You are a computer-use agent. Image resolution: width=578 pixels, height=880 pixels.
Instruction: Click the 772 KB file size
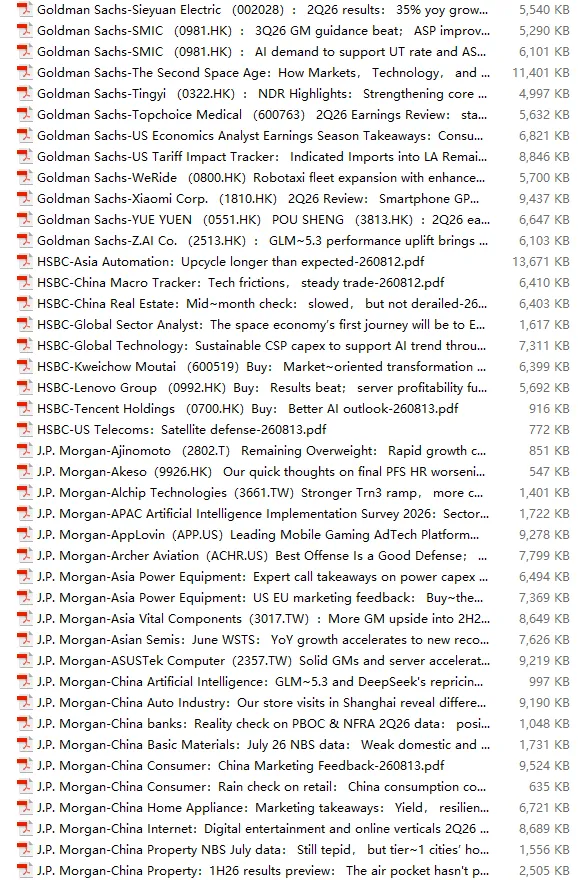(549, 430)
